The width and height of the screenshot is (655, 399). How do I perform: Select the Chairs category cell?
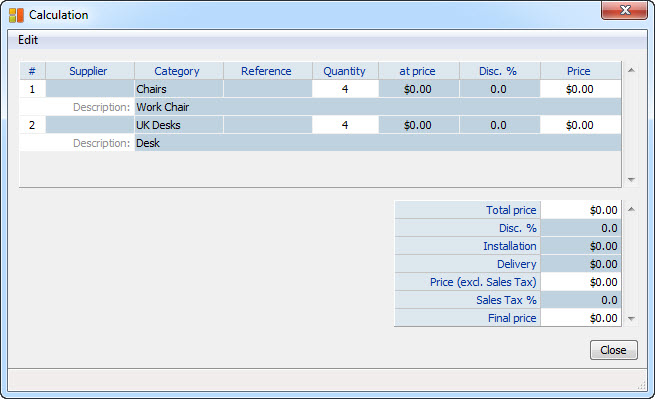tap(179, 89)
